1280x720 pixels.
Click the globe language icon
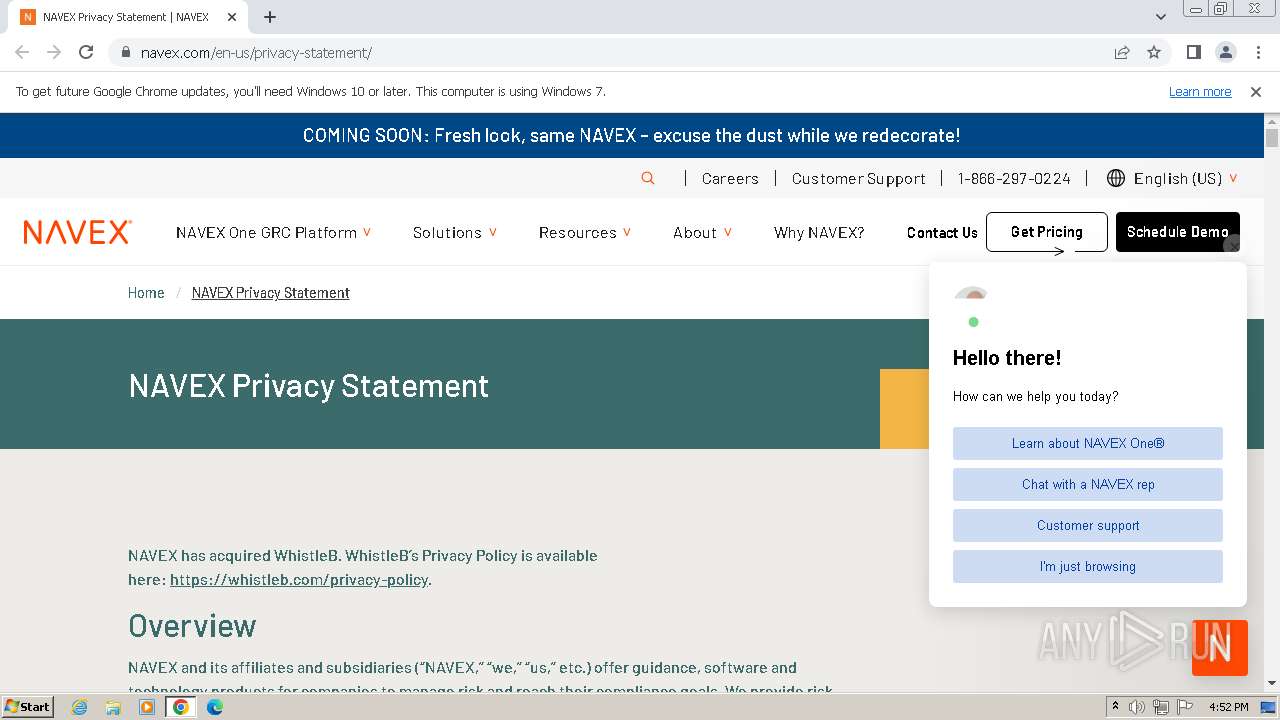(x=1116, y=178)
